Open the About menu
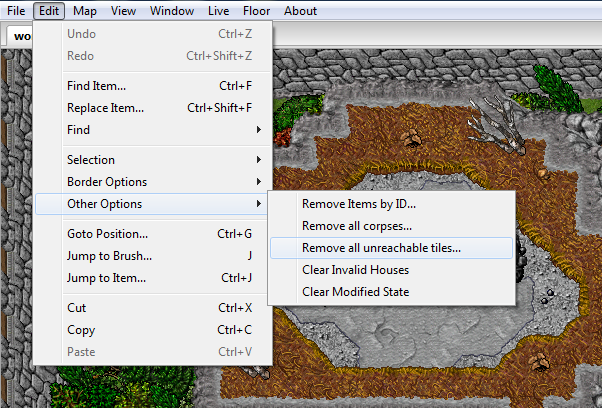Screen dimensions: 602x408 (300, 11)
